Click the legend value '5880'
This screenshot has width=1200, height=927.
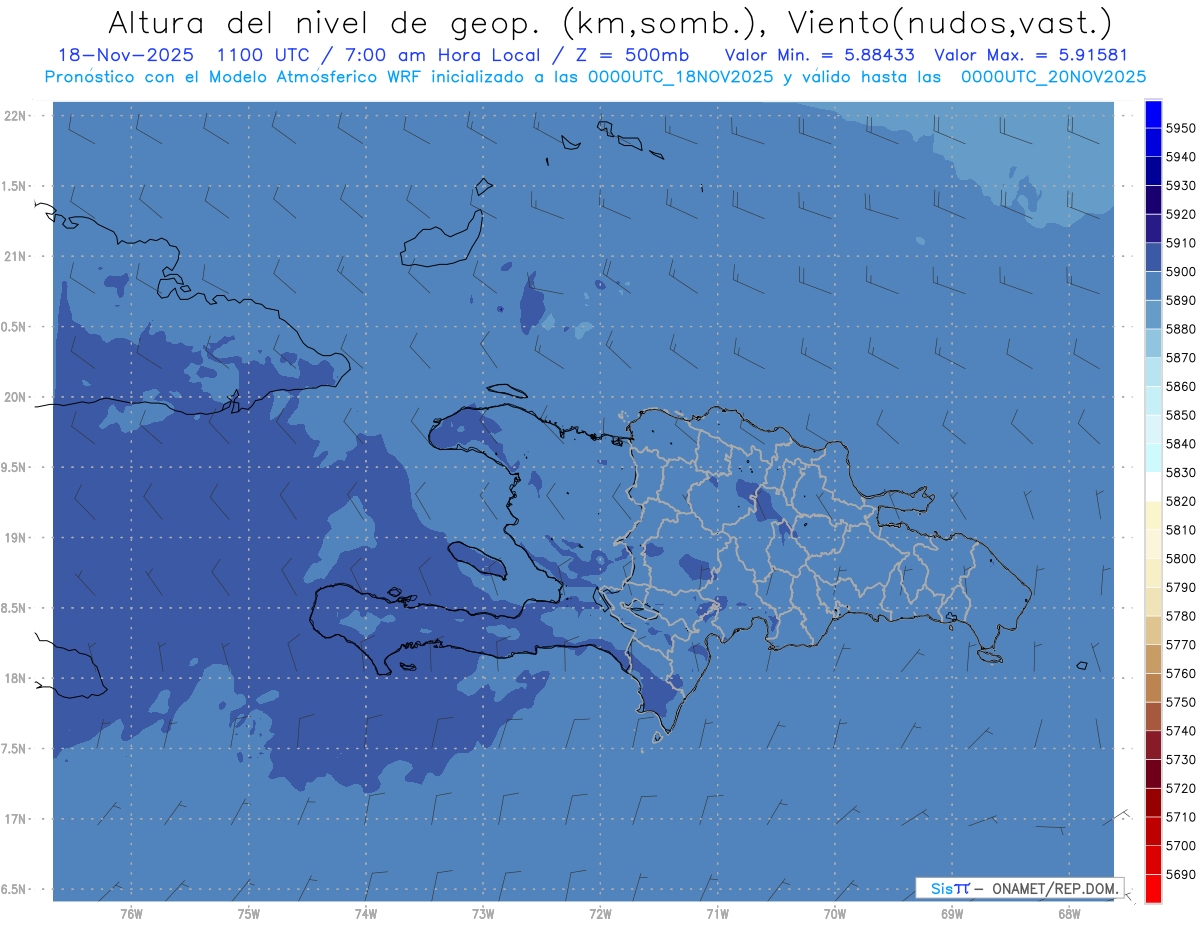(1181, 329)
